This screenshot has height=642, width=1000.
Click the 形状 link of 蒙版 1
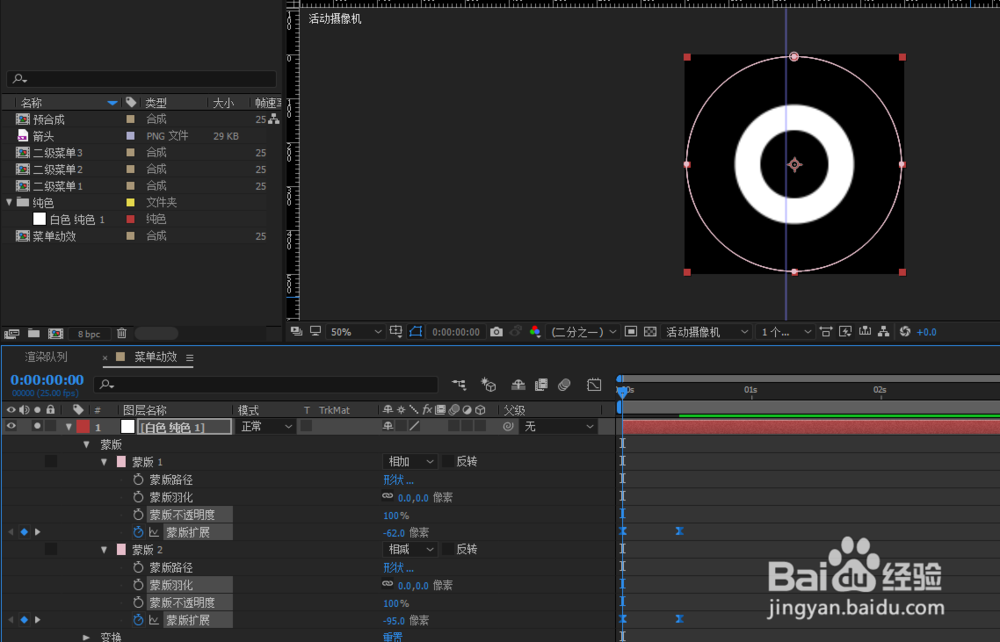coord(398,479)
